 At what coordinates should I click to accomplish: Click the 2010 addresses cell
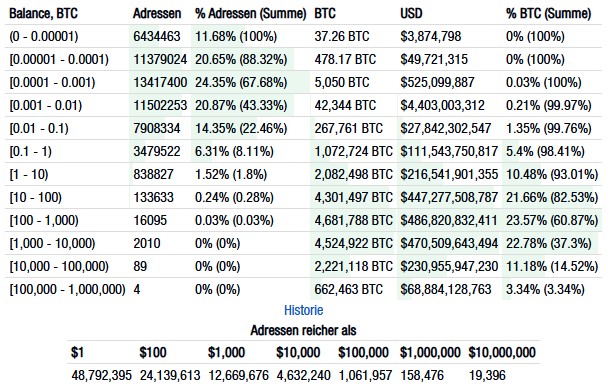pyautogui.click(x=147, y=243)
